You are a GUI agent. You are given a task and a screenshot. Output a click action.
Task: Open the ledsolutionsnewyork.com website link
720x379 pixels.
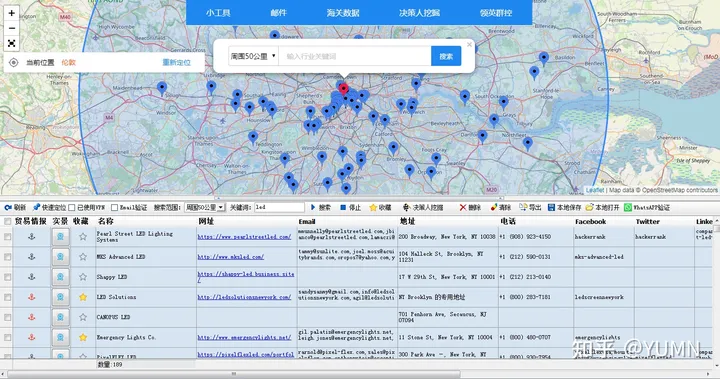pyautogui.click(x=244, y=297)
